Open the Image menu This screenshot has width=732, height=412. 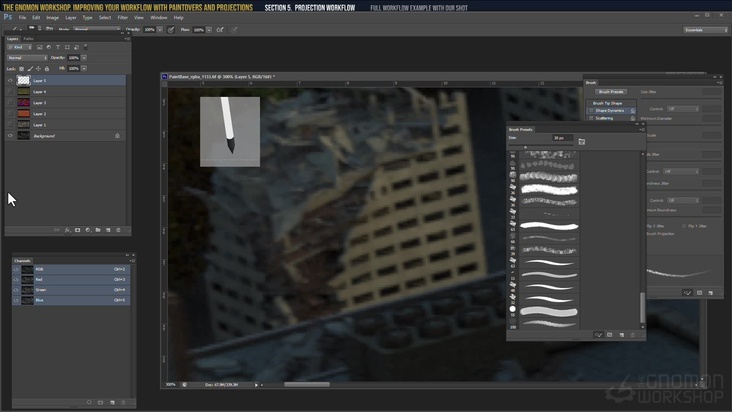click(x=52, y=17)
